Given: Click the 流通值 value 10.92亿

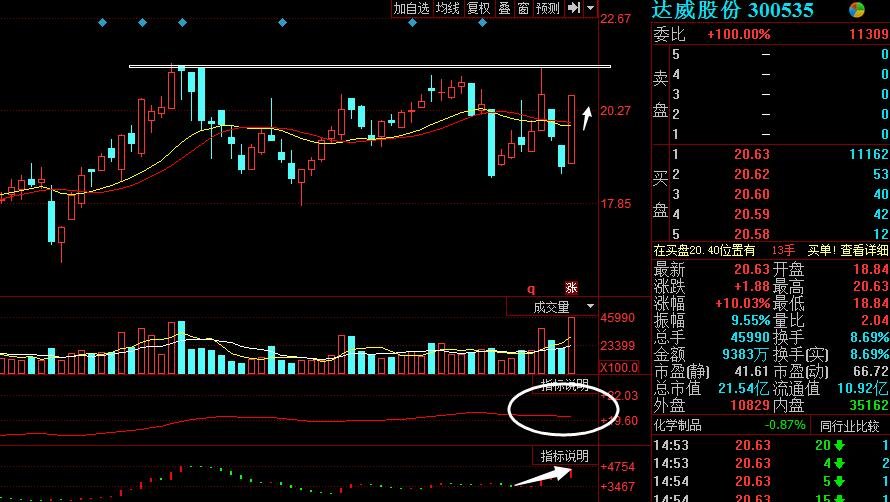Looking at the screenshot, I should pyautogui.click(x=863, y=389).
